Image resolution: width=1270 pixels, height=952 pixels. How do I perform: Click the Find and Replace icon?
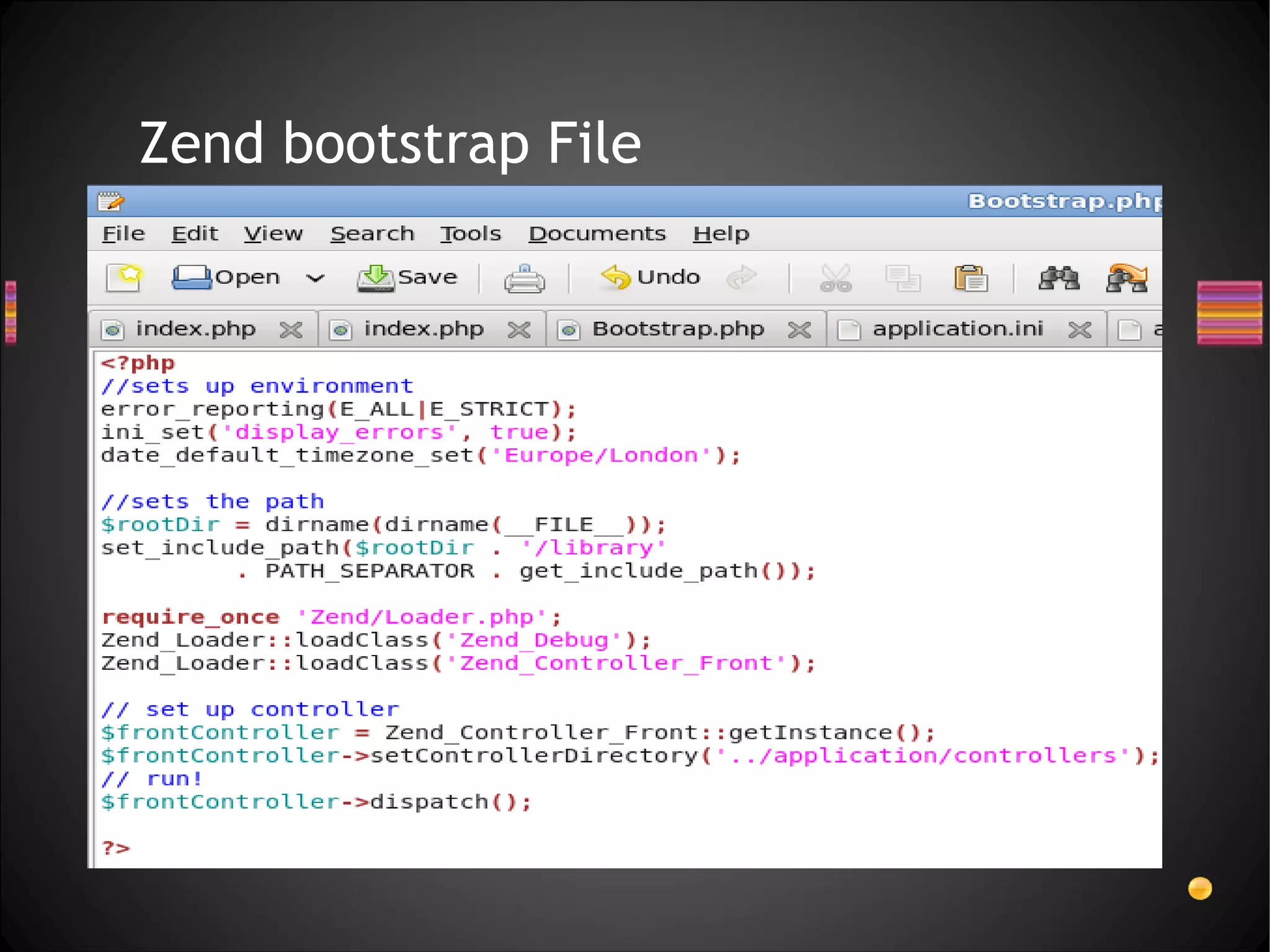pyautogui.click(x=1127, y=277)
